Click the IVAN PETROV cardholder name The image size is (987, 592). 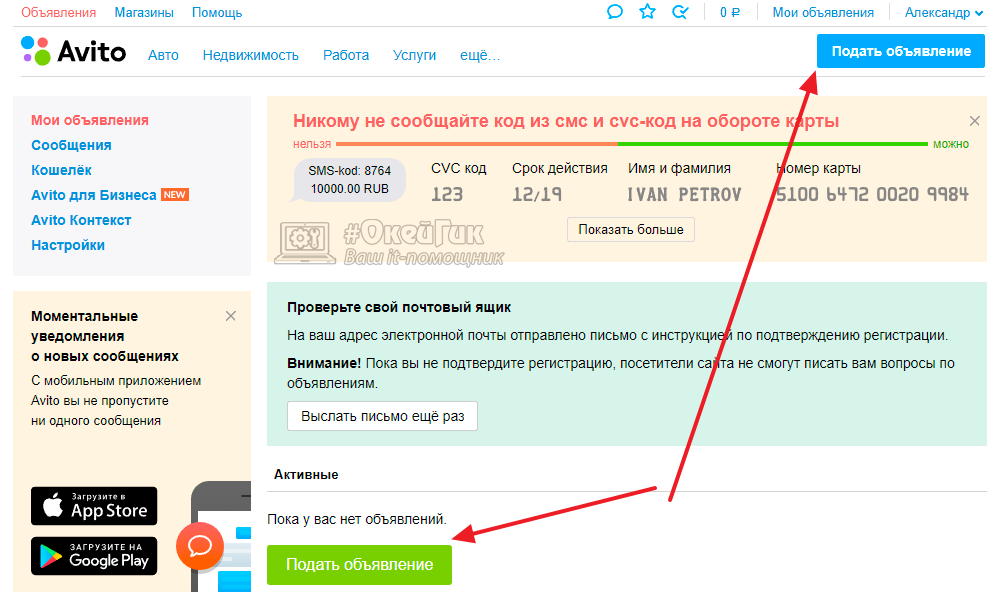pyautogui.click(x=684, y=195)
